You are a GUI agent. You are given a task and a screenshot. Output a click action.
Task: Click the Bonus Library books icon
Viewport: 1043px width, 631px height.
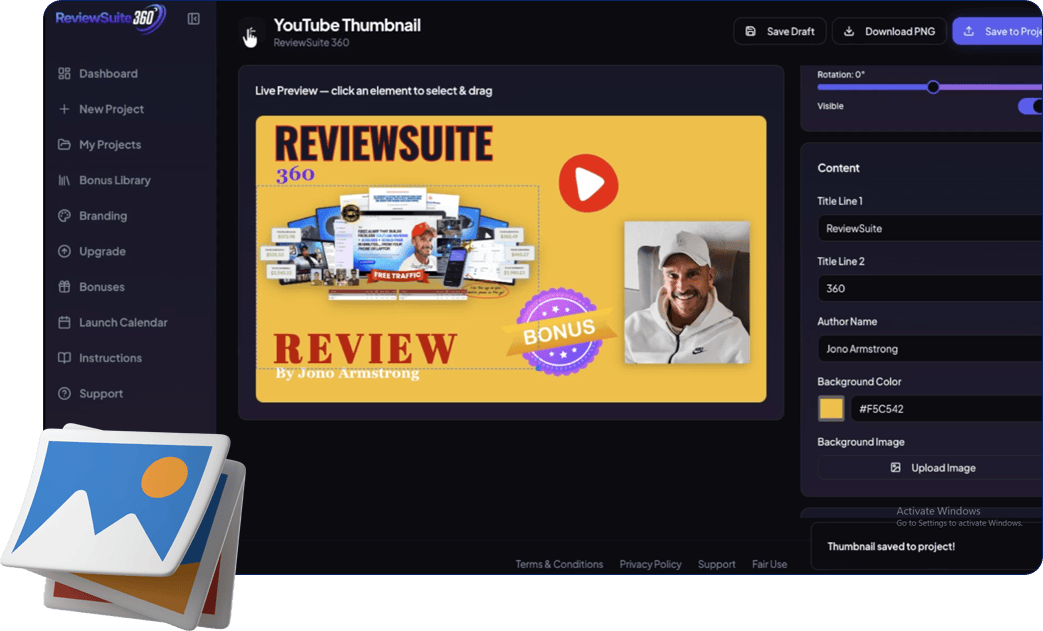tap(64, 181)
